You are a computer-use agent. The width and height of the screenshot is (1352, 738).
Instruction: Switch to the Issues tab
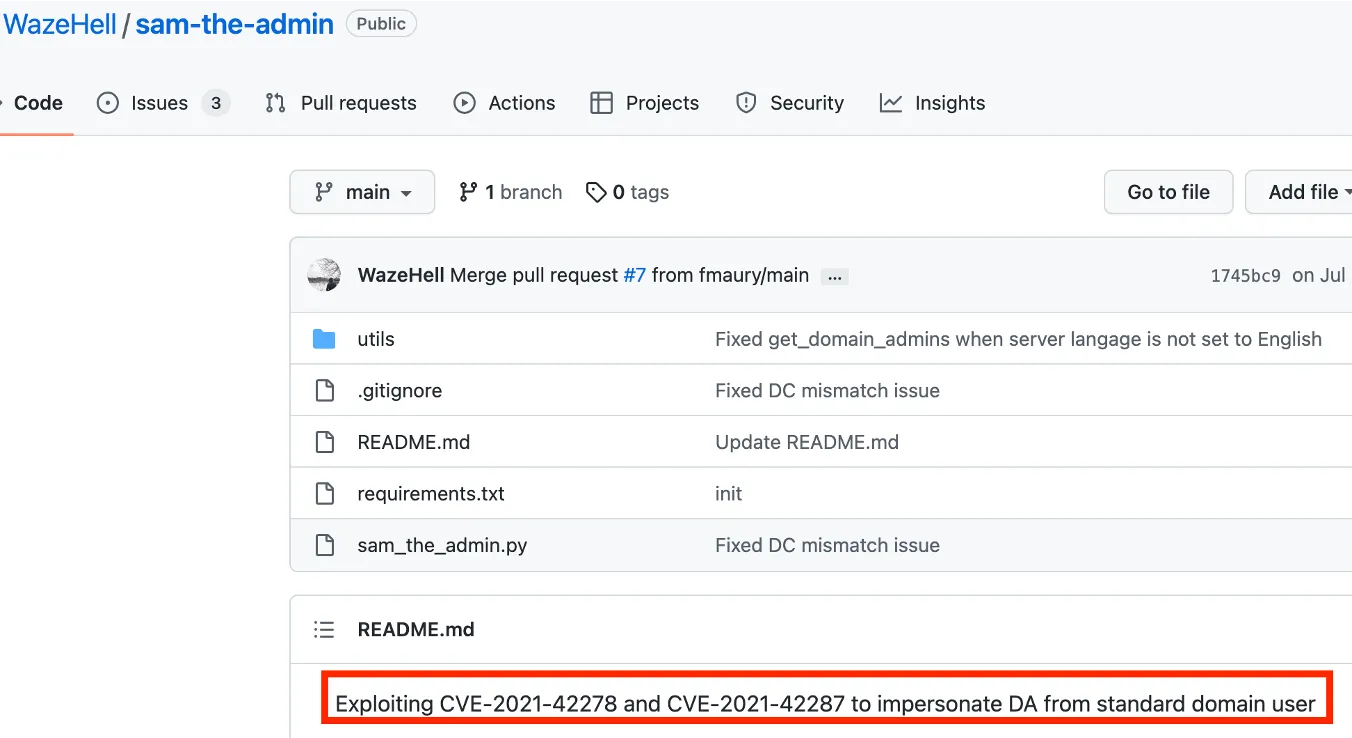pos(161,103)
